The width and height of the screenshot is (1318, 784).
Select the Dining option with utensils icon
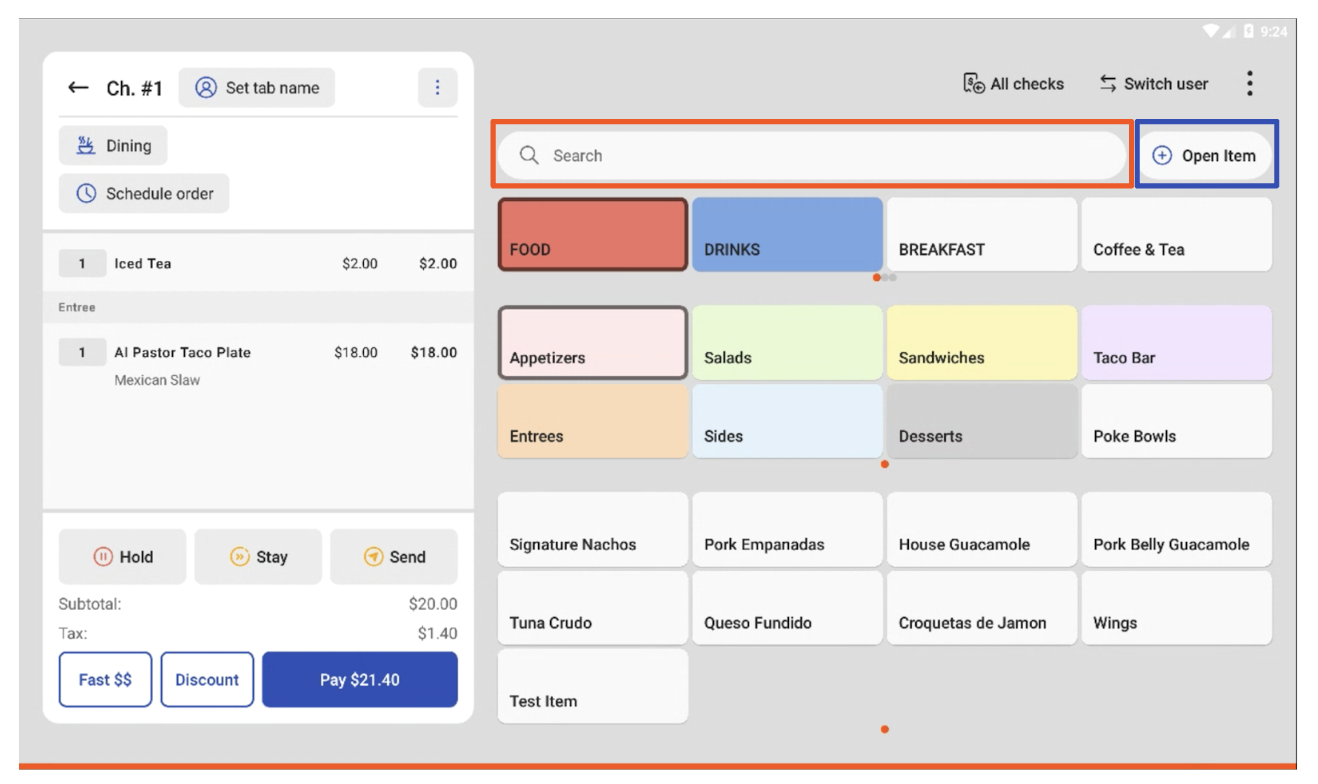112,145
